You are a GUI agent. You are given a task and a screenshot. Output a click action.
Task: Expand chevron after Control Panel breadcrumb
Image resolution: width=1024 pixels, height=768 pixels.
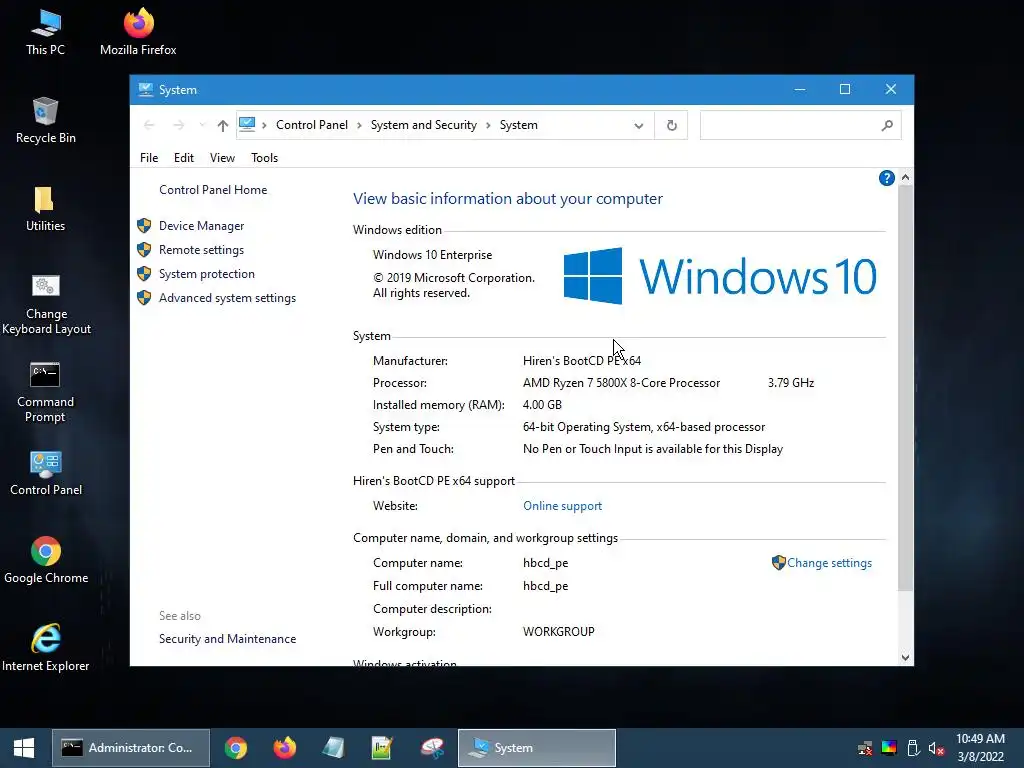tap(359, 125)
